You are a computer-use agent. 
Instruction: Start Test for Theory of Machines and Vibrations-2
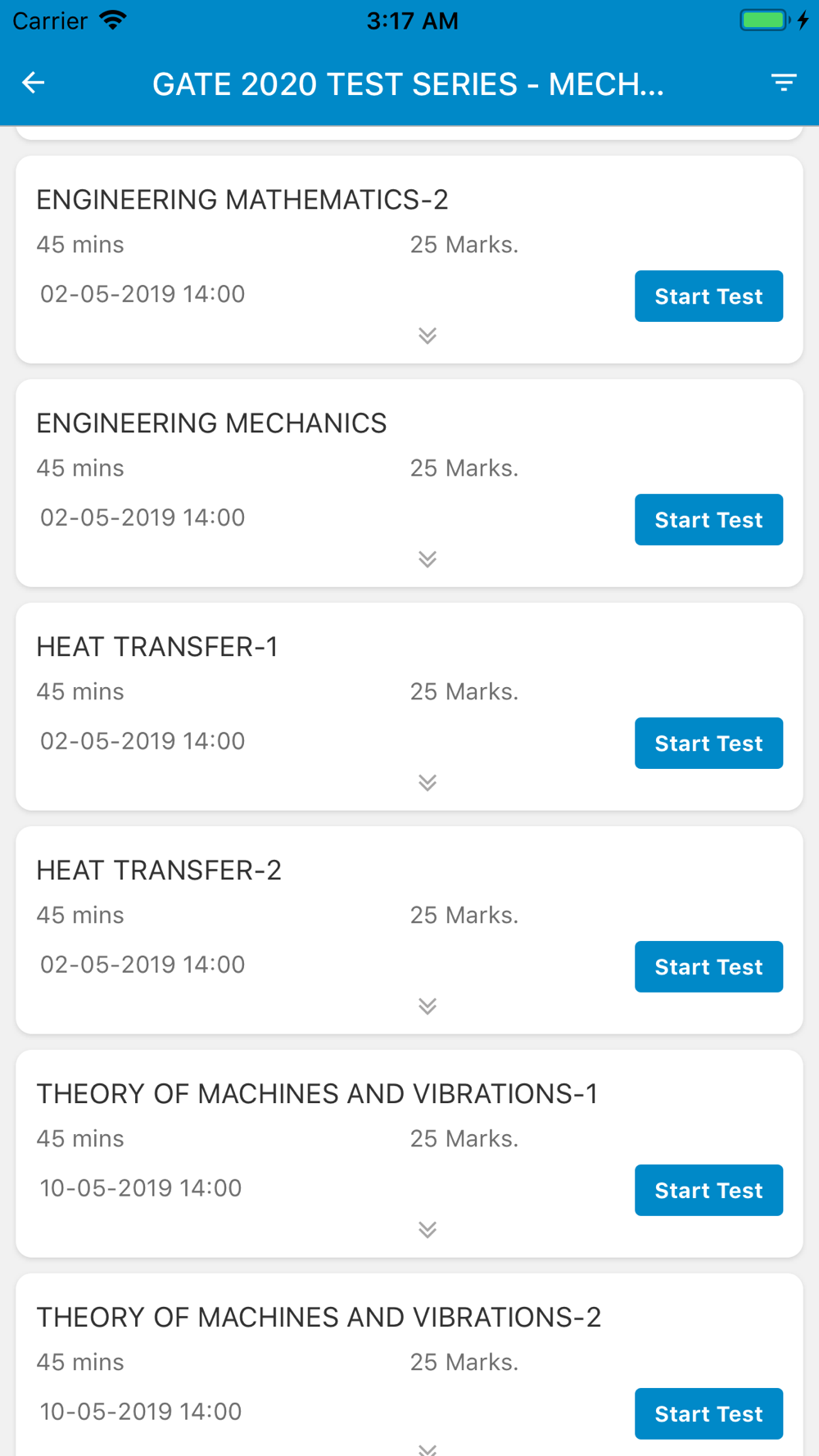708,1414
